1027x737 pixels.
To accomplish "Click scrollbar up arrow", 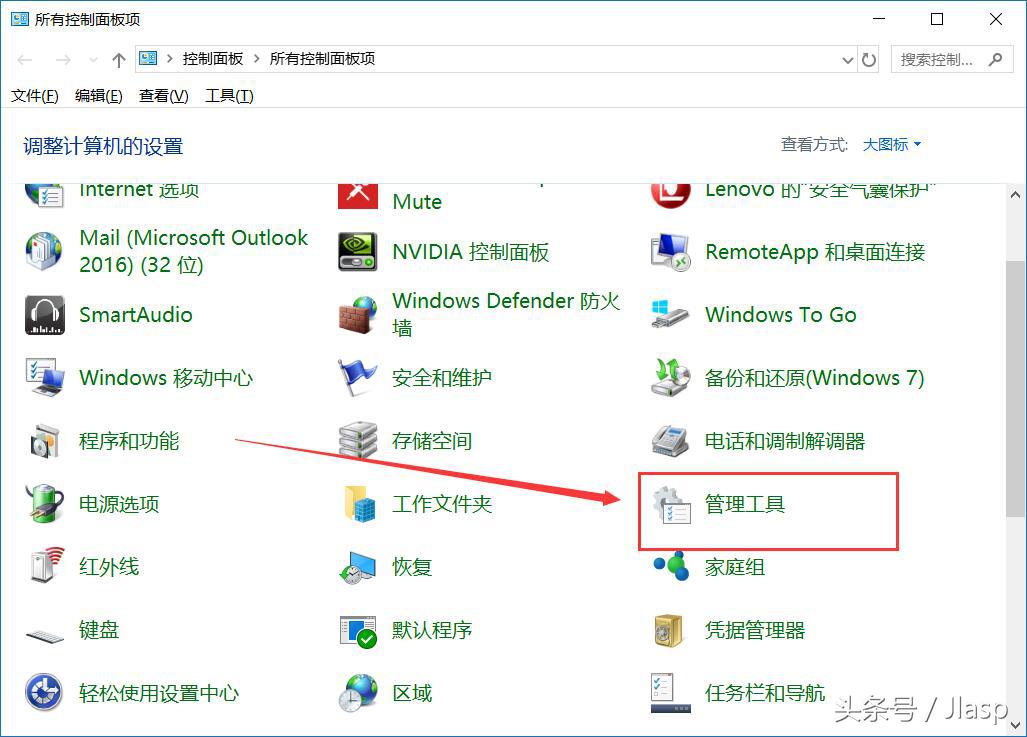I will (x=1015, y=195).
